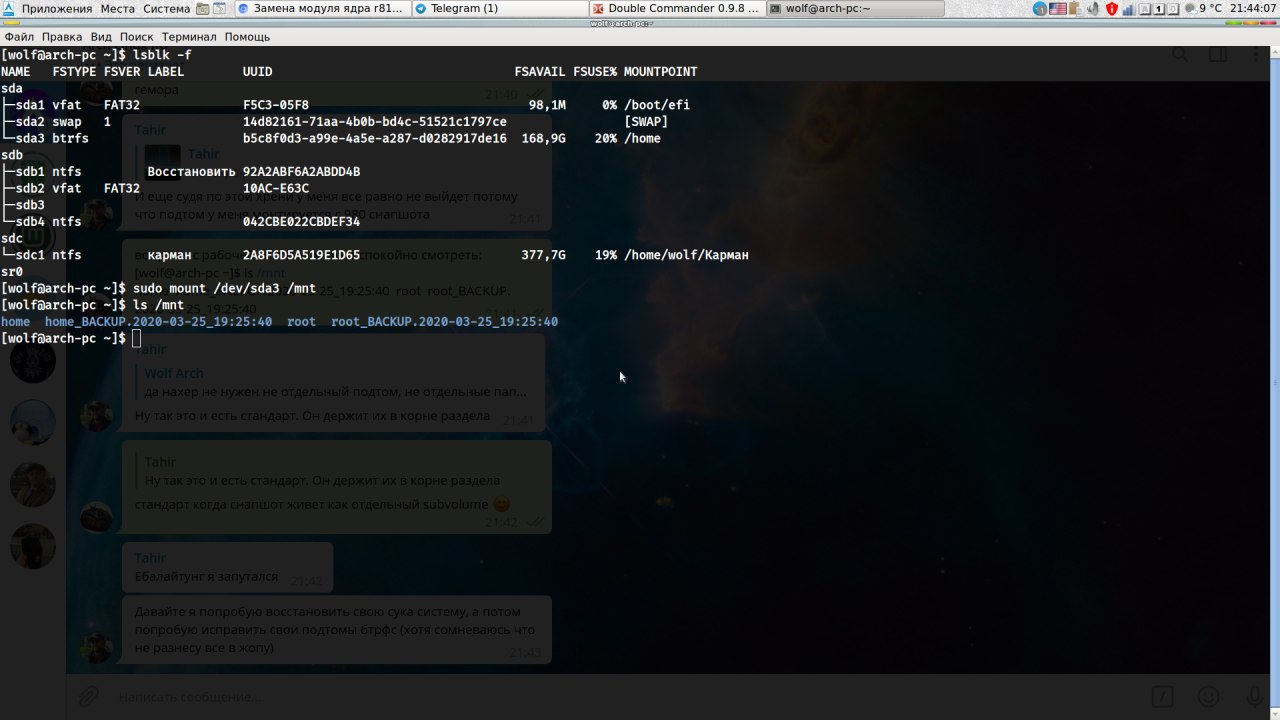Click the help launcher icon beside Система
Viewport: 1280px width, 720px height.
pos(220,9)
